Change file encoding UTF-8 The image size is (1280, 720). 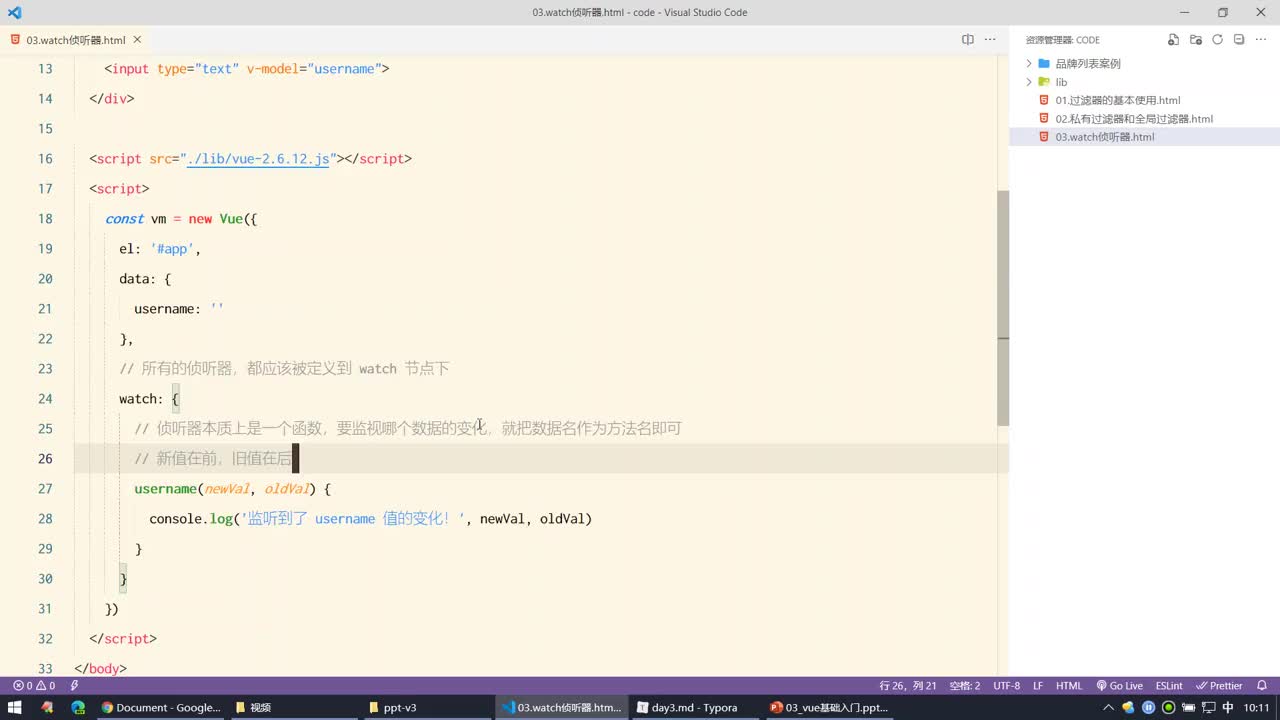[x=1006, y=686]
